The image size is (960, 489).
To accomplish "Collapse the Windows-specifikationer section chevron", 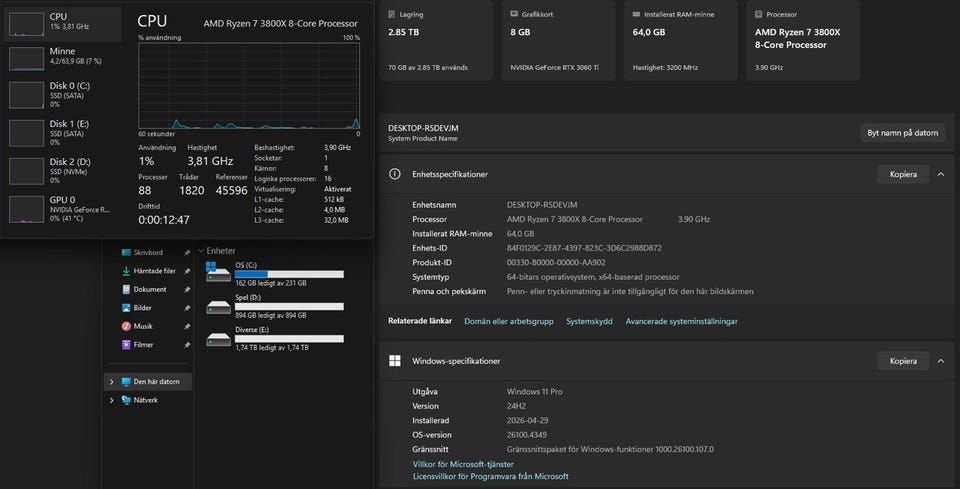I will click(x=940, y=361).
